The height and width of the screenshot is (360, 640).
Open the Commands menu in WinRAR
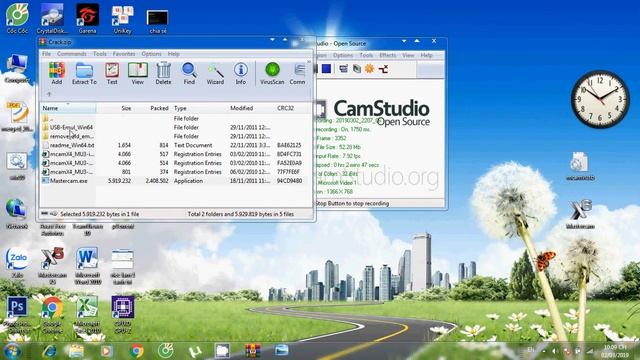pos(71,54)
